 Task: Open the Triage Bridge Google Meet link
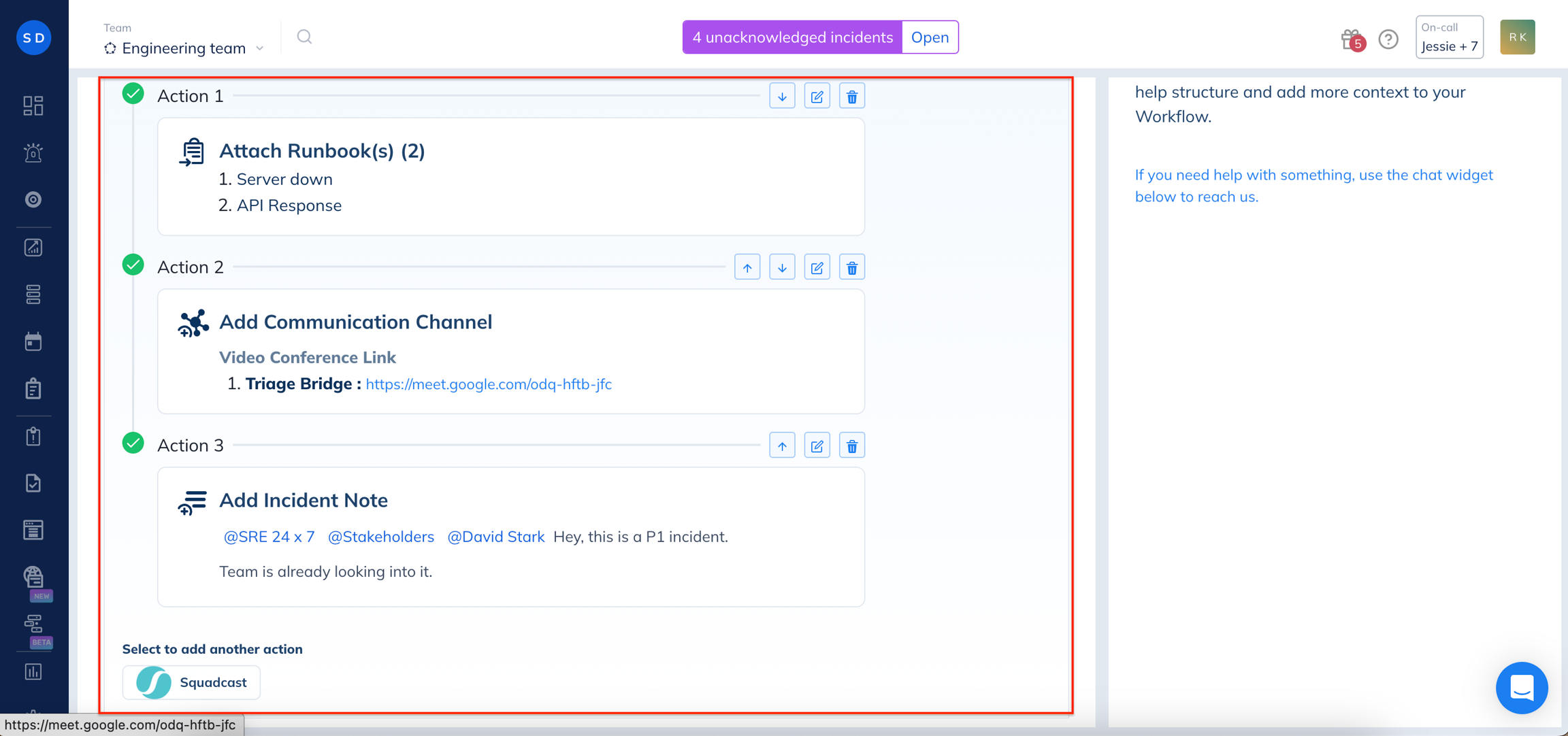[489, 384]
